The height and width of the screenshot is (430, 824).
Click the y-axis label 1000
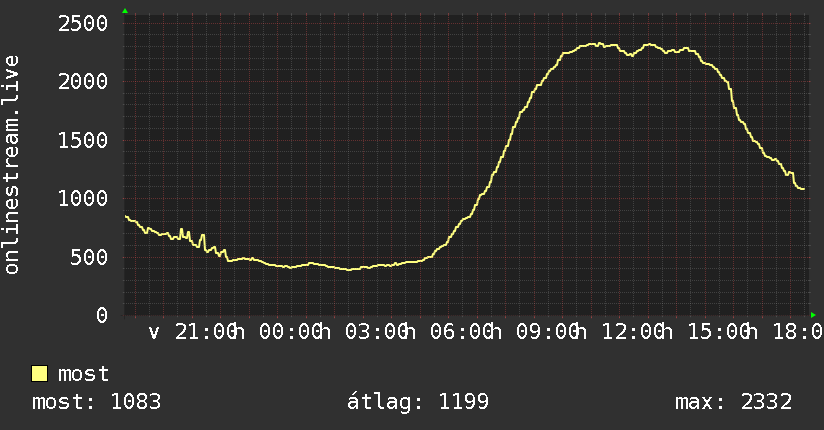click(x=83, y=199)
